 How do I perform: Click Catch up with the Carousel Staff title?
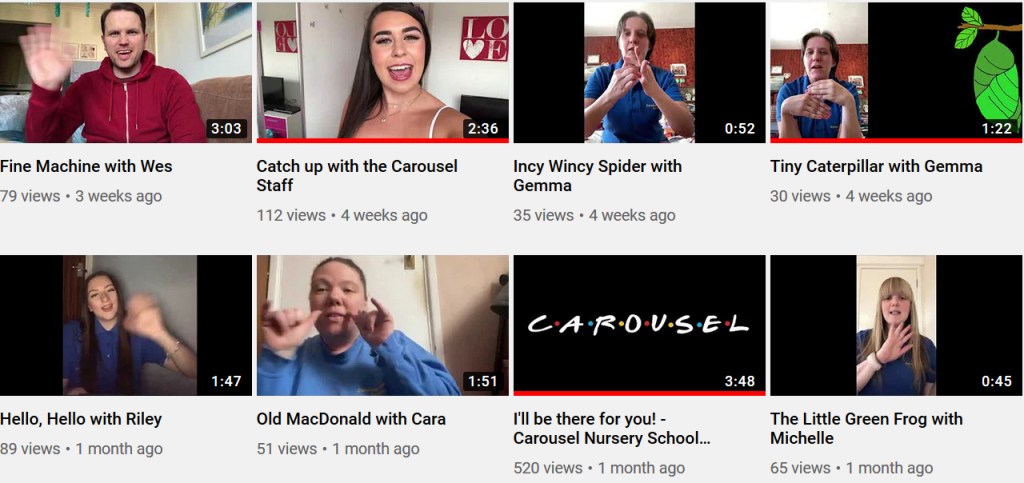(357, 176)
